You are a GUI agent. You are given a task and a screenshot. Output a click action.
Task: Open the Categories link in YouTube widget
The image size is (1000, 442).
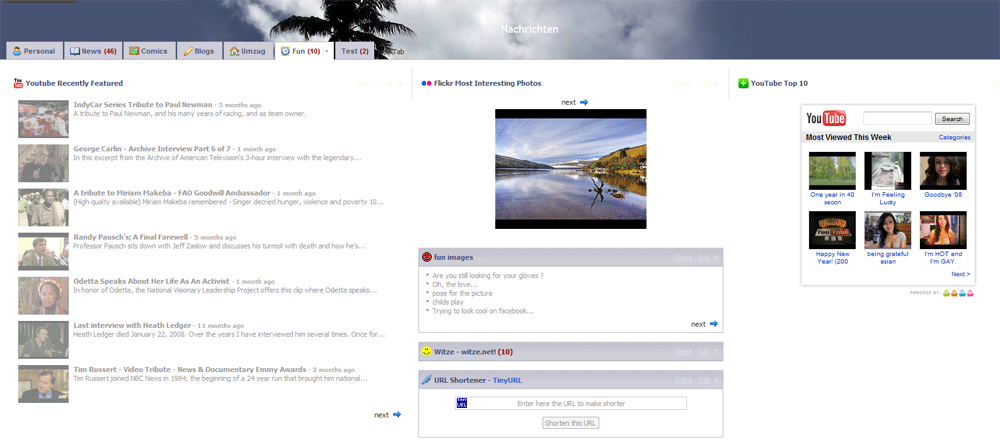[x=954, y=137]
